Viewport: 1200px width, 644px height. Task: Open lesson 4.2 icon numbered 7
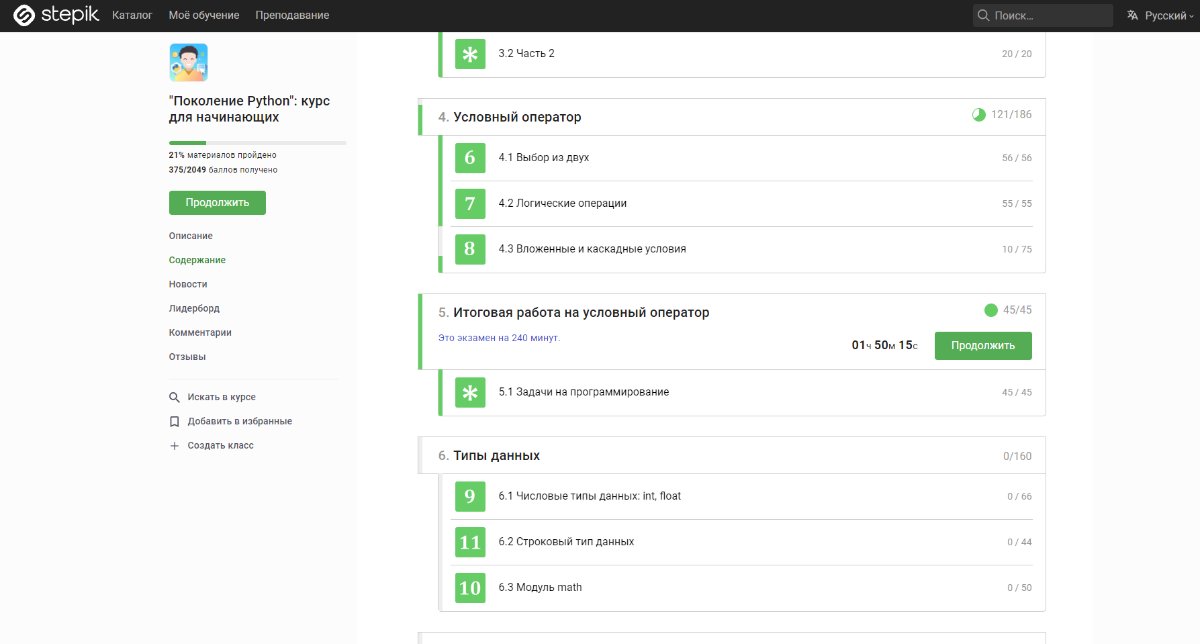coord(470,204)
